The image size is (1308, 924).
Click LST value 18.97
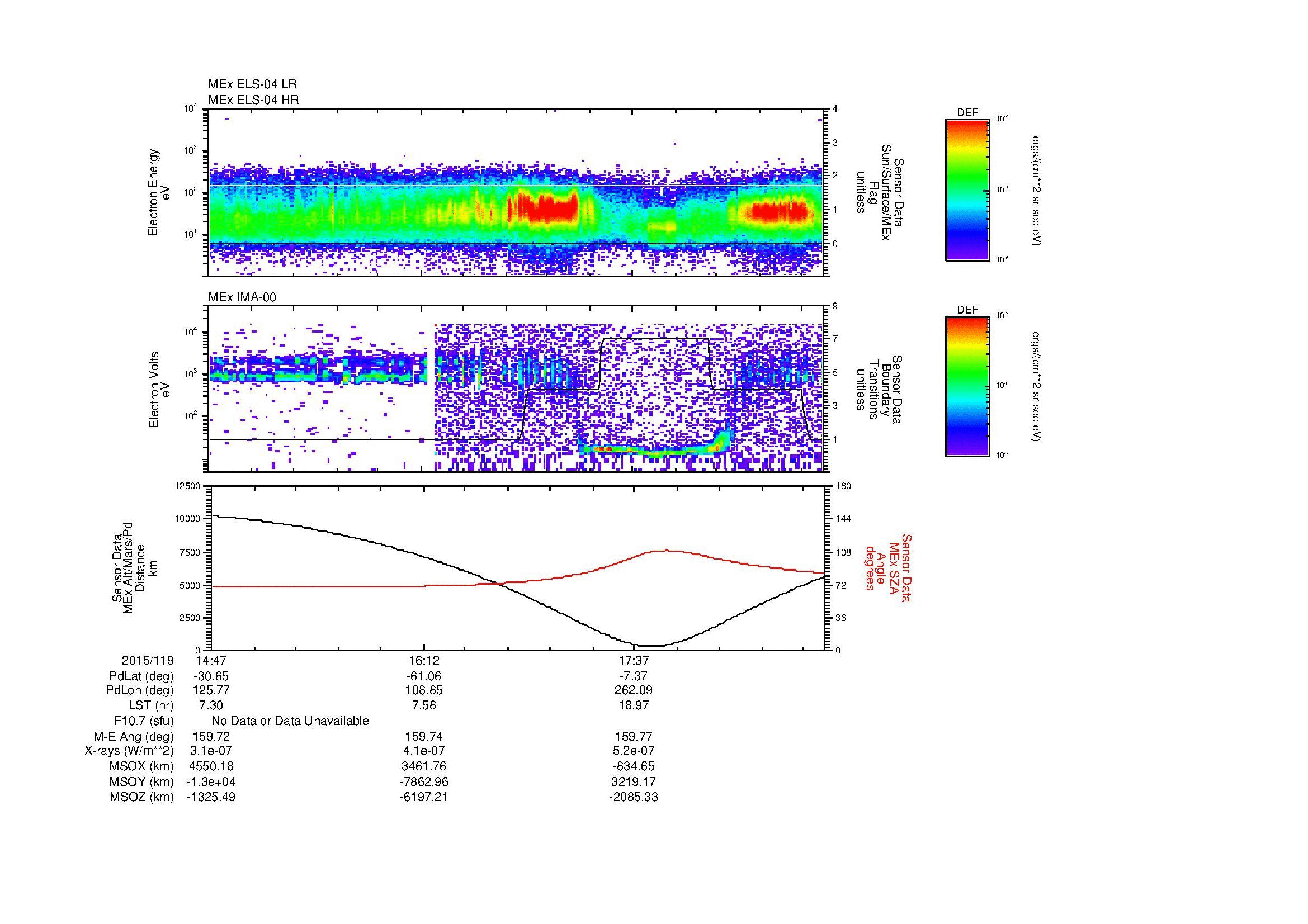634,705
